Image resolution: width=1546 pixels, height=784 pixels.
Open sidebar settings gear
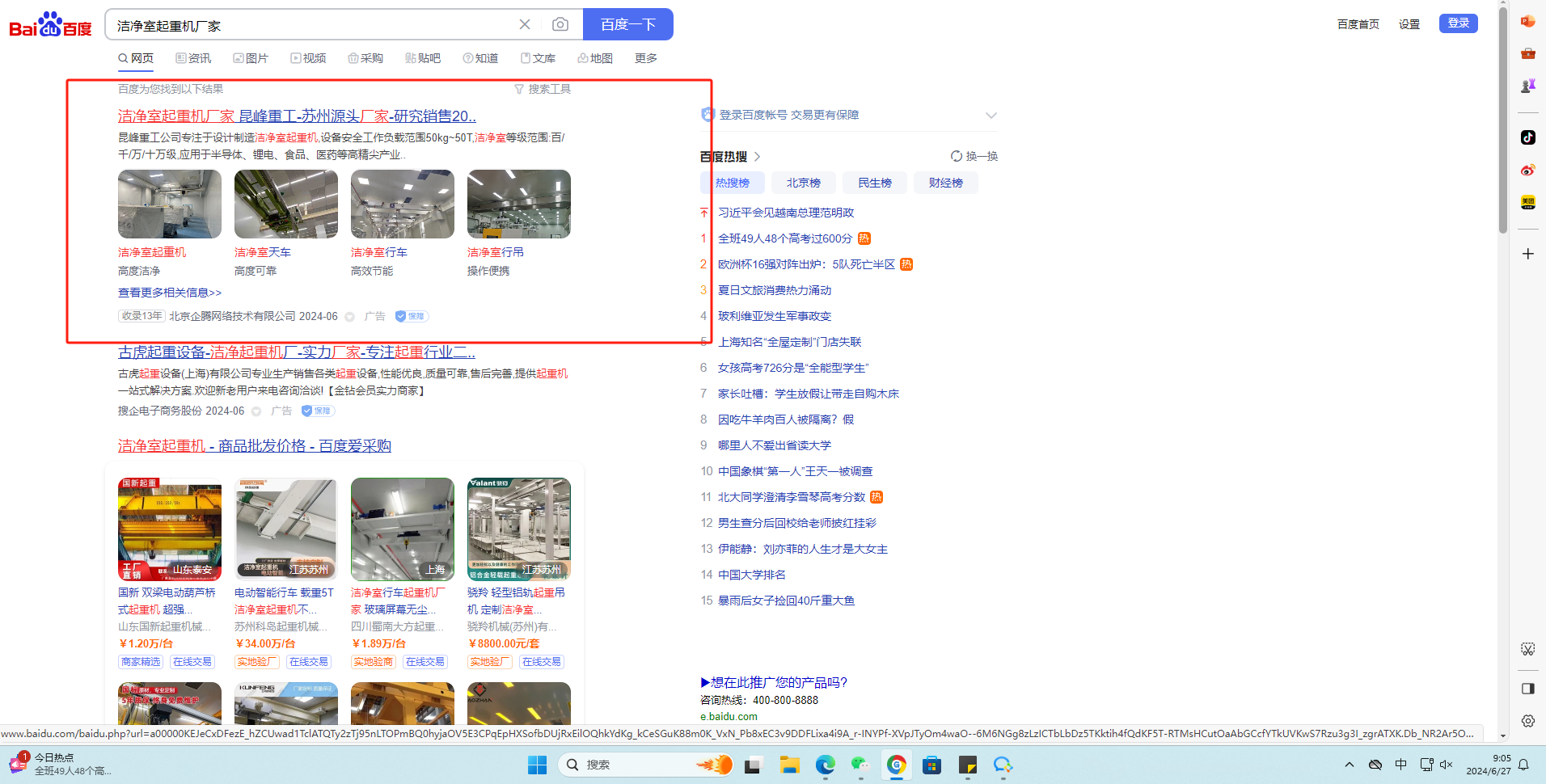pyautogui.click(x=1527, y=721)
